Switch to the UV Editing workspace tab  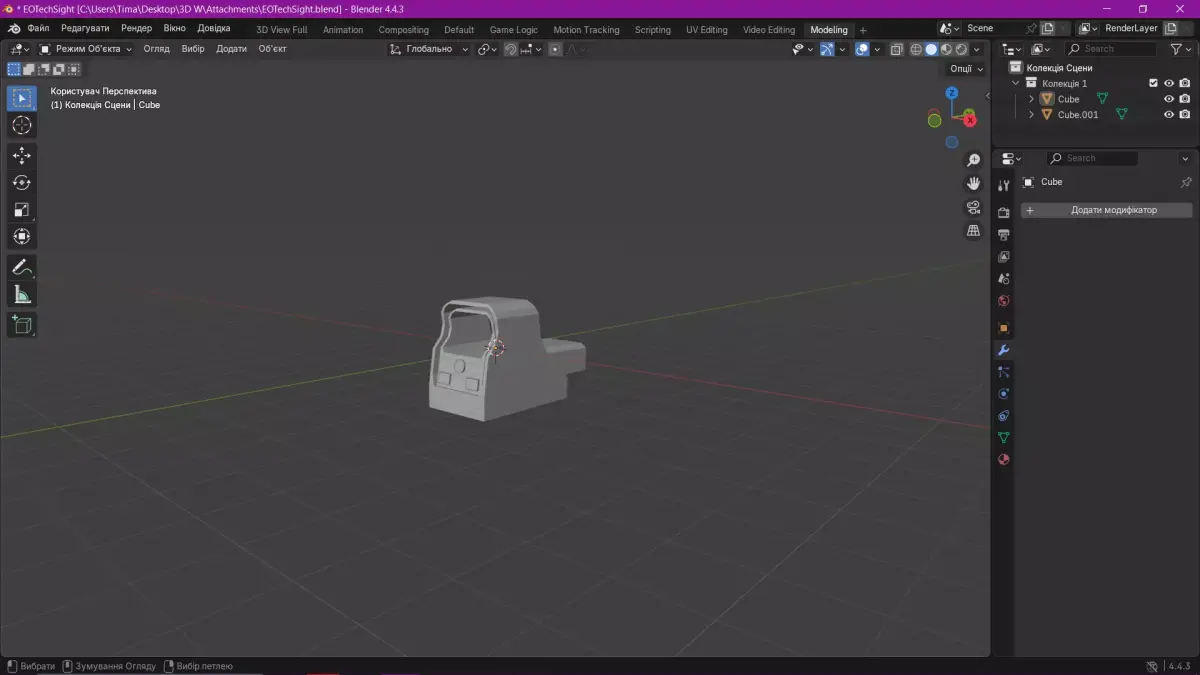[x=707, y=30]
